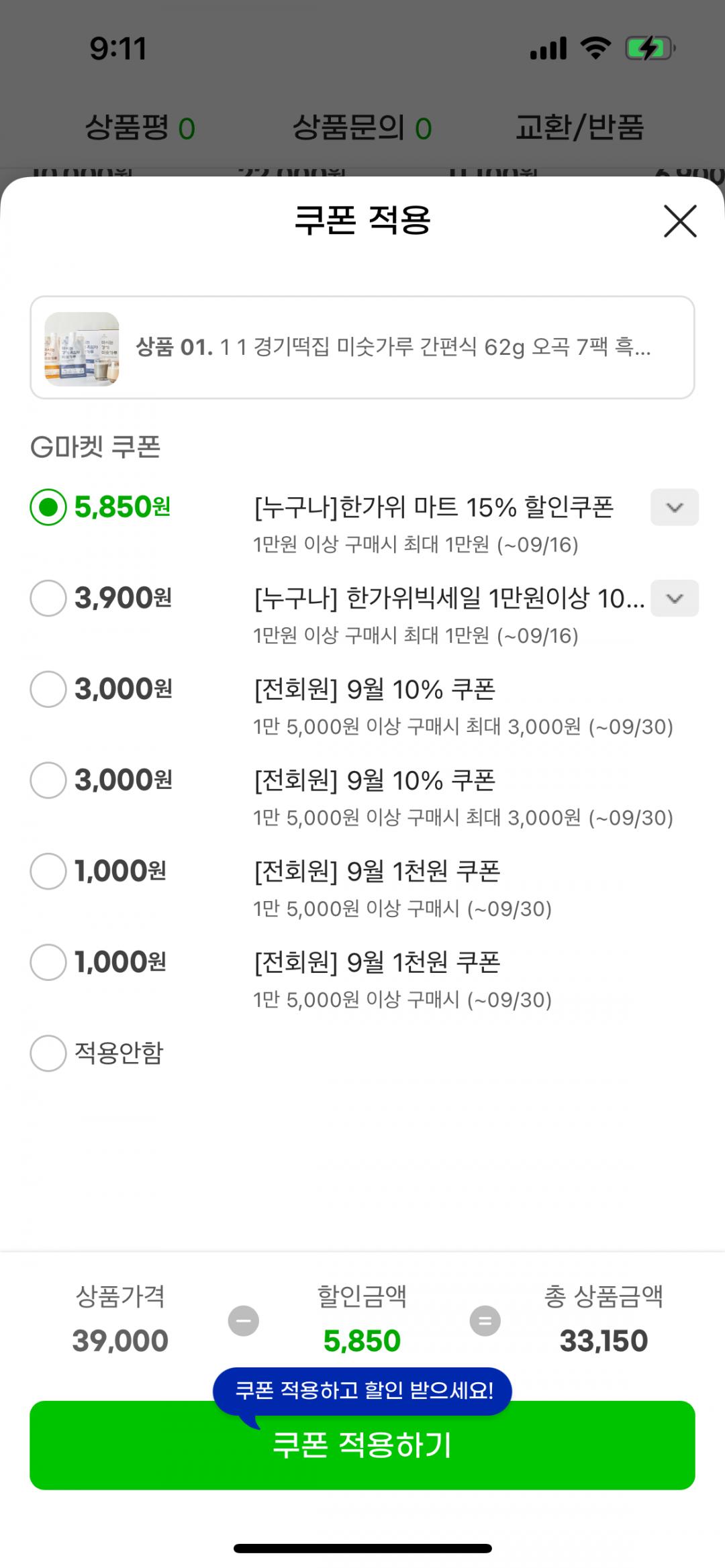Select the second 1,000원 9월 1천원 coupon
725x1568 pixels.
click(48, 962)
